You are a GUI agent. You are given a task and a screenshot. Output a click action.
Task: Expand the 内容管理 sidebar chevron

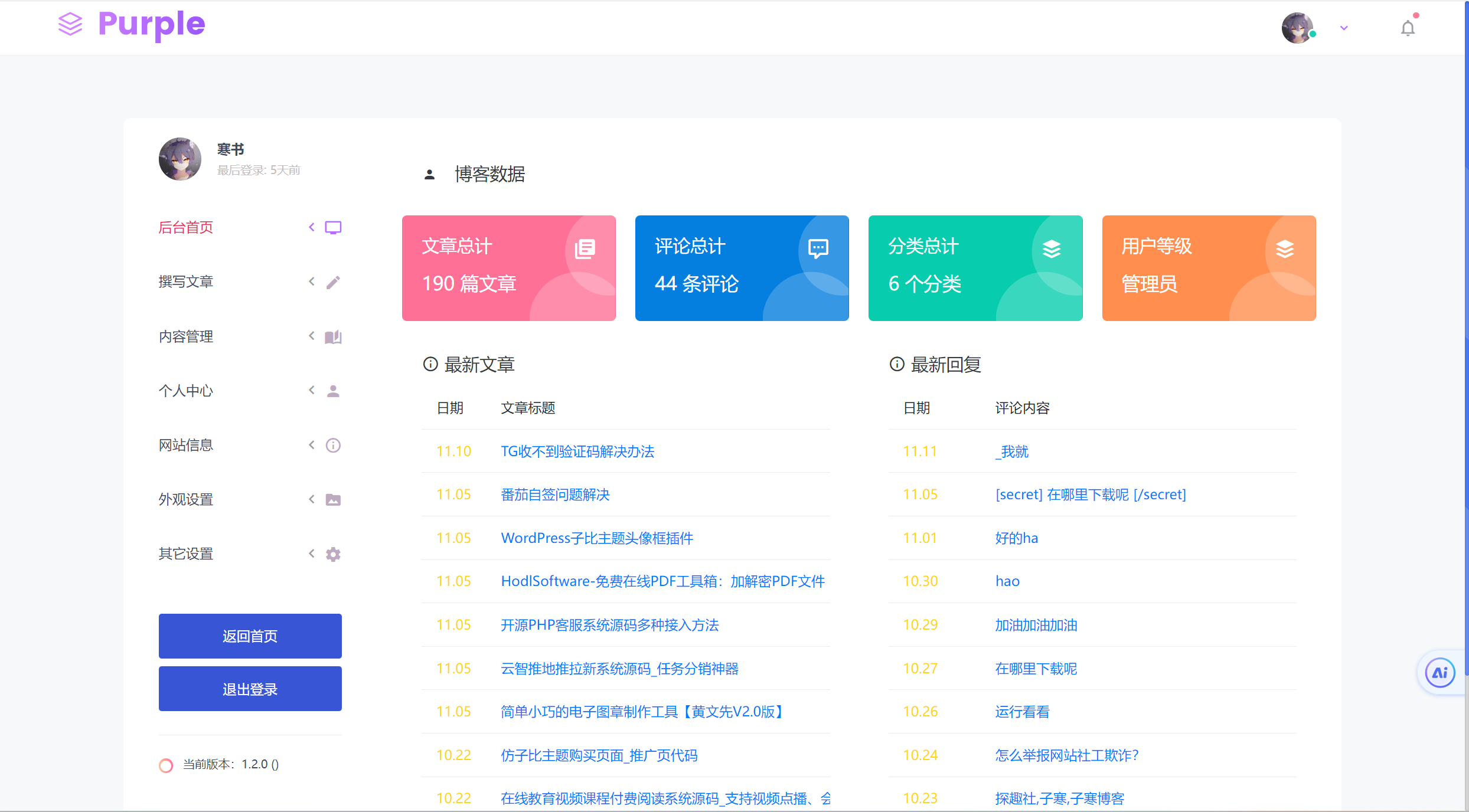click(x=312, y=335)
